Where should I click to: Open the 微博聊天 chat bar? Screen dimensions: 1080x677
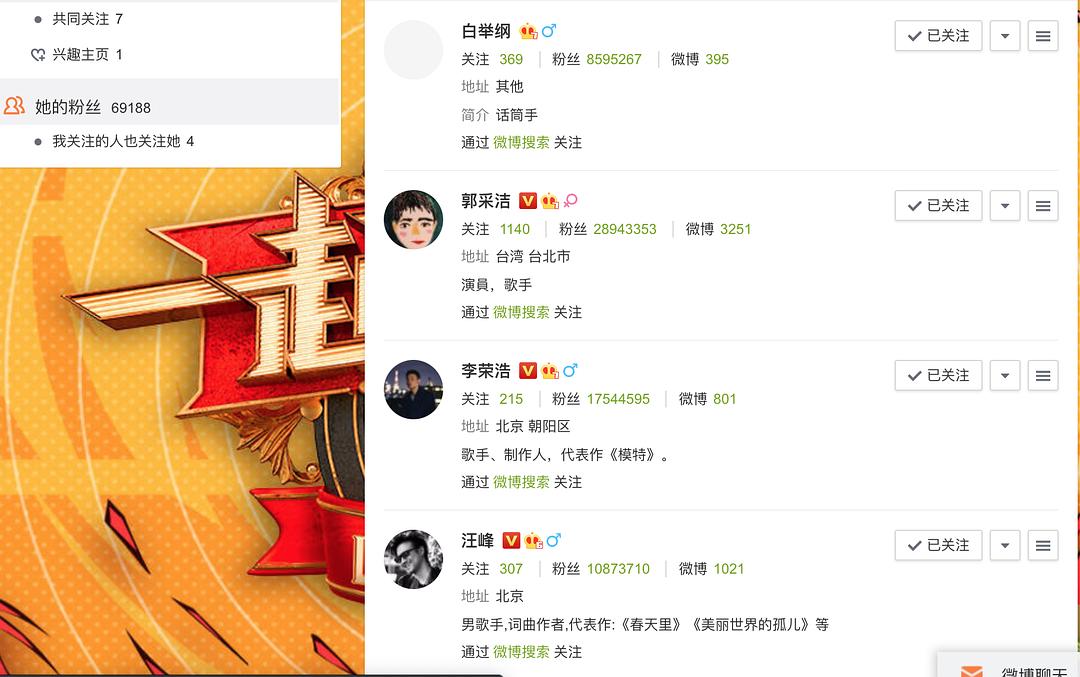(x=1009, y=665)
